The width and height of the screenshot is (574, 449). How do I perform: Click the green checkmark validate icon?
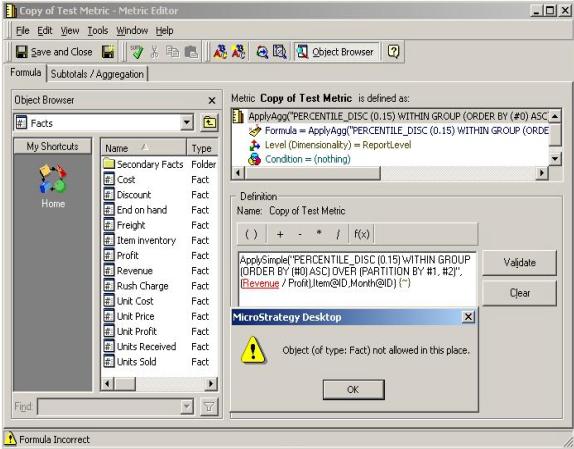[137, 52]
